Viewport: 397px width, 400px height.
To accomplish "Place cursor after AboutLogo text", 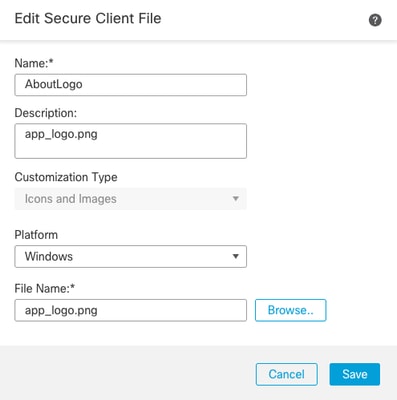I will (83, 84).
